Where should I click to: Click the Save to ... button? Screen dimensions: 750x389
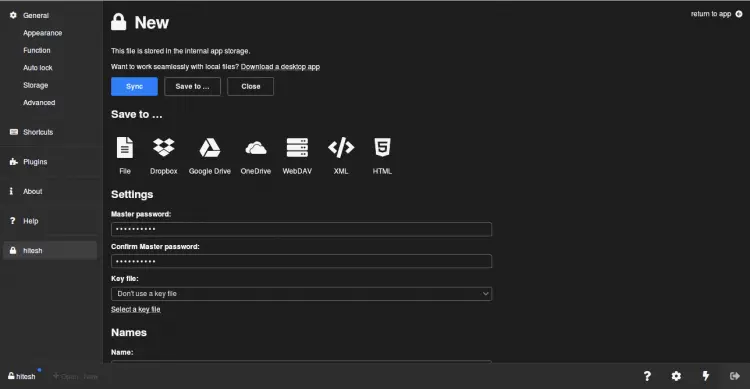click(192, 87)
